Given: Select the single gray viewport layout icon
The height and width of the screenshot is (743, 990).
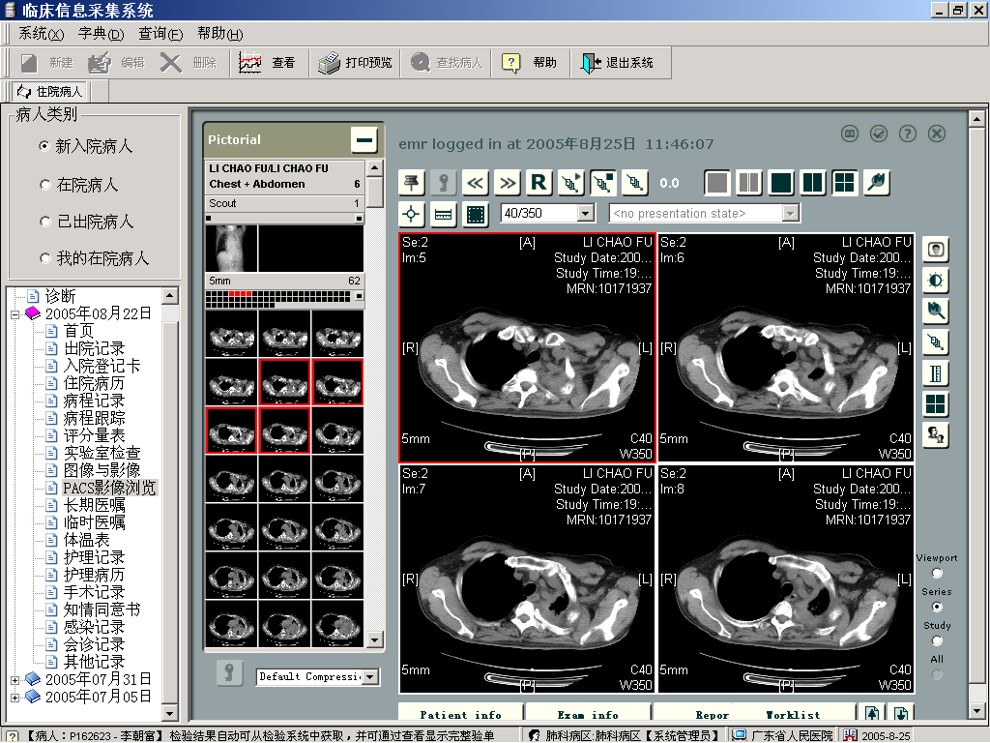Looking at the screenshot, I should click(x=717, y=183).
